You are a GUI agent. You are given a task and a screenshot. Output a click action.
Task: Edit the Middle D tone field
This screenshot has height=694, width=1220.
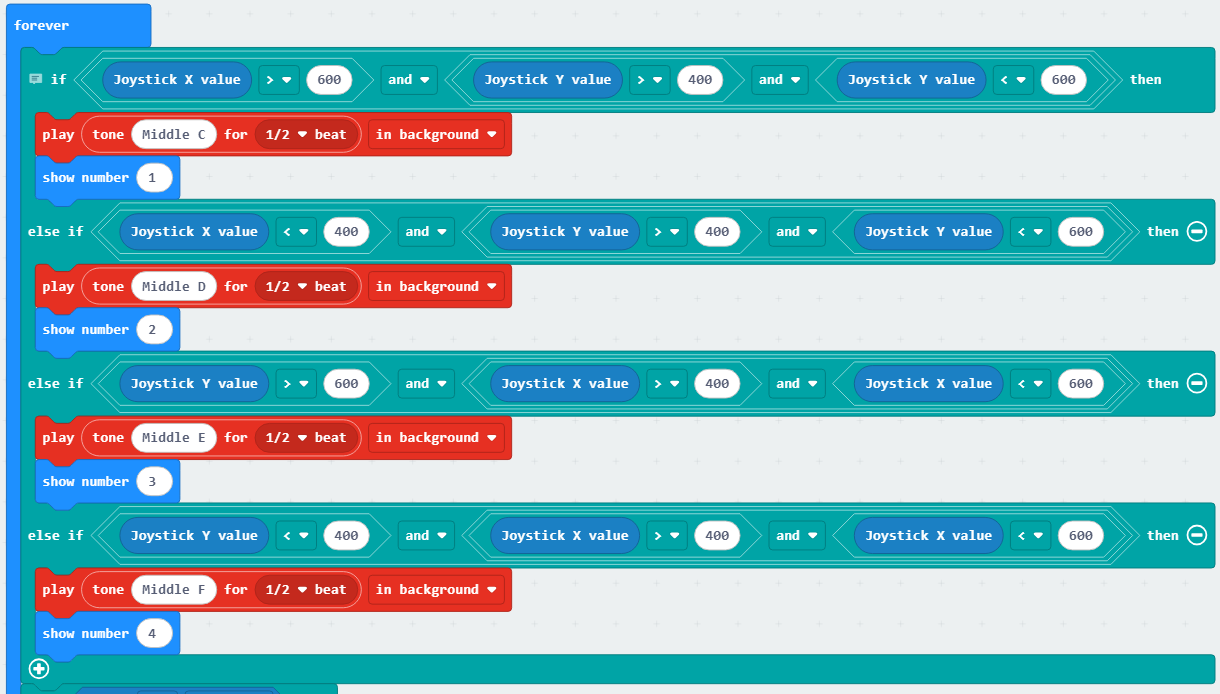tap(174, 287)
